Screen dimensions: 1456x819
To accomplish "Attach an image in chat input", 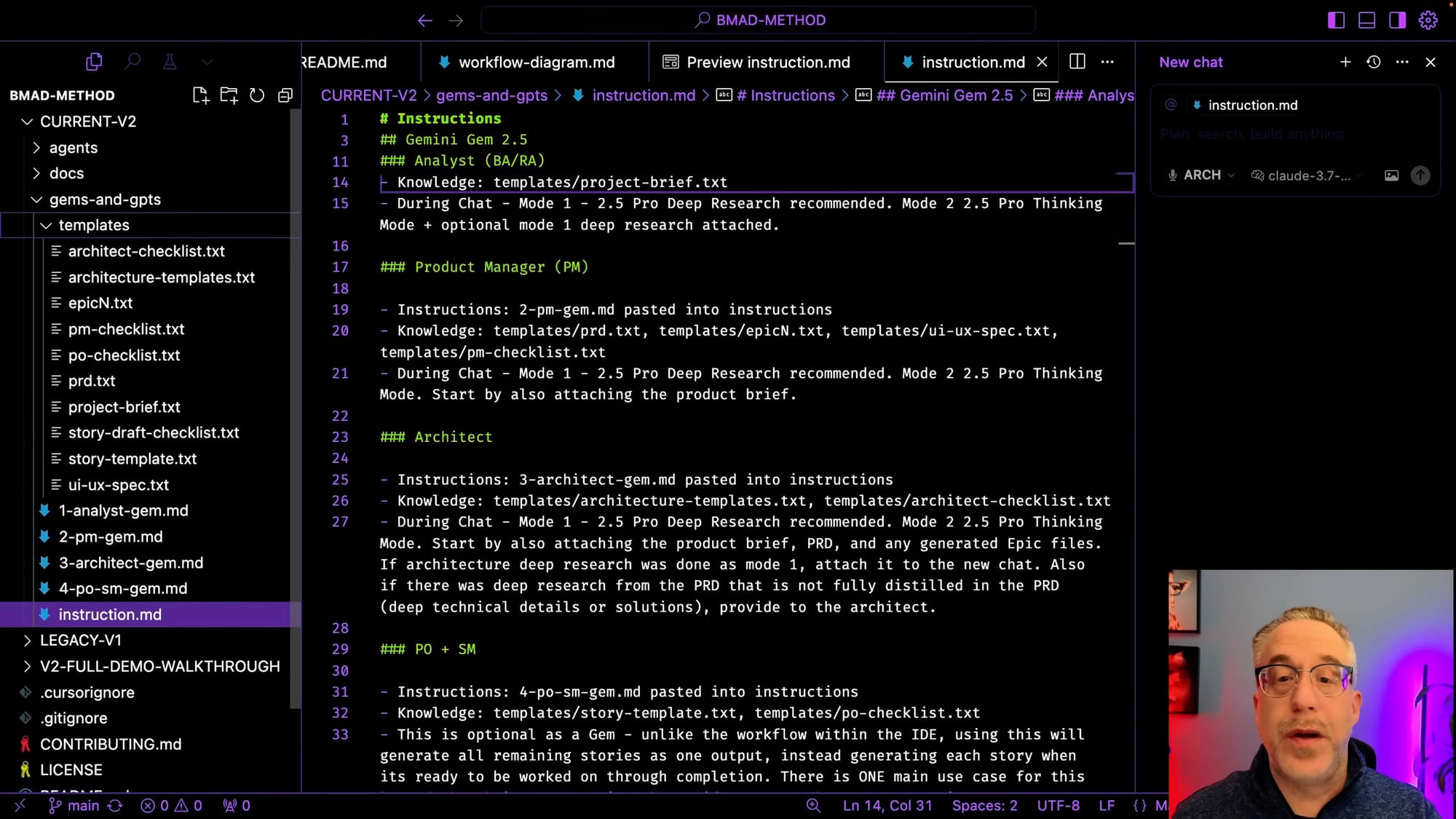I will [x=1391, y=175].
